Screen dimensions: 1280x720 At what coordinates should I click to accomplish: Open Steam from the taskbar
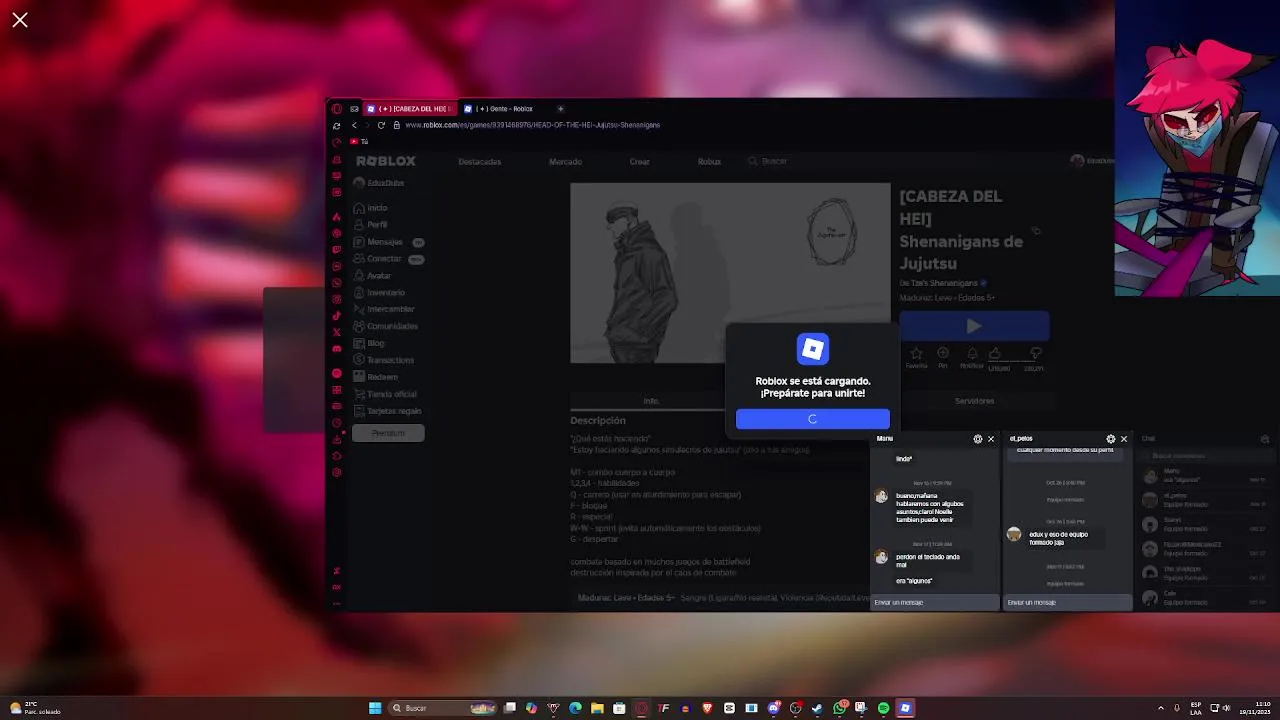point(817,708)
